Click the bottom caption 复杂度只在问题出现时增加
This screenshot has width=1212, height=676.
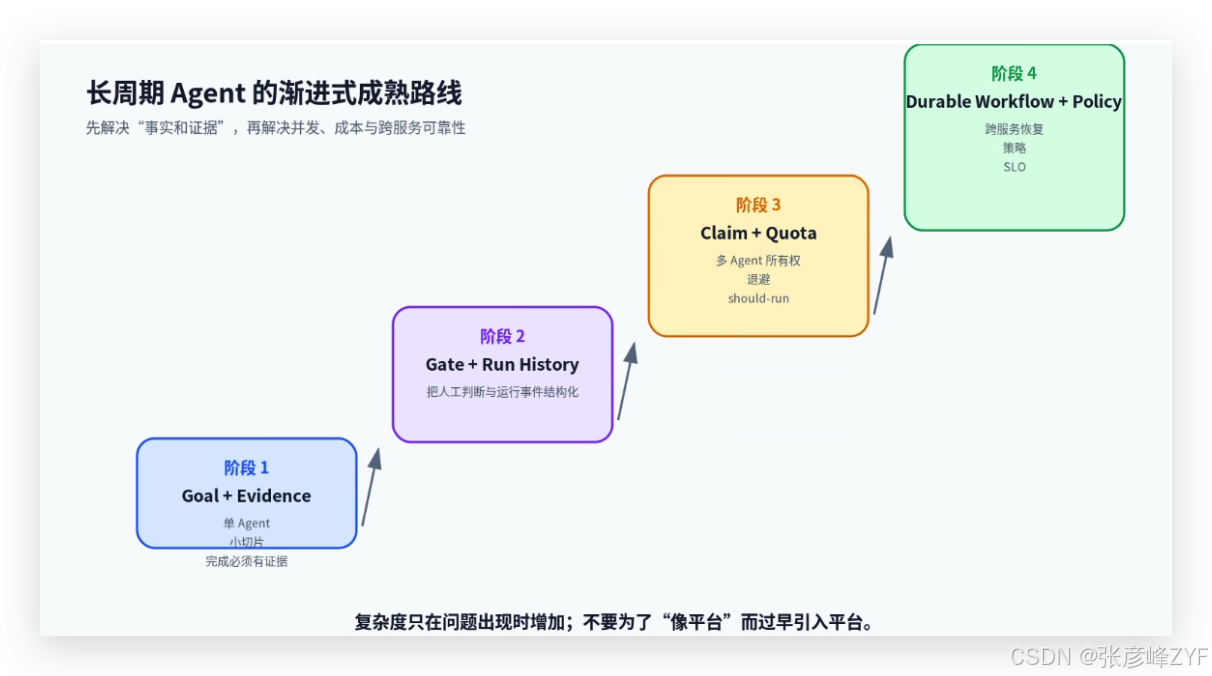click(615, 622)
